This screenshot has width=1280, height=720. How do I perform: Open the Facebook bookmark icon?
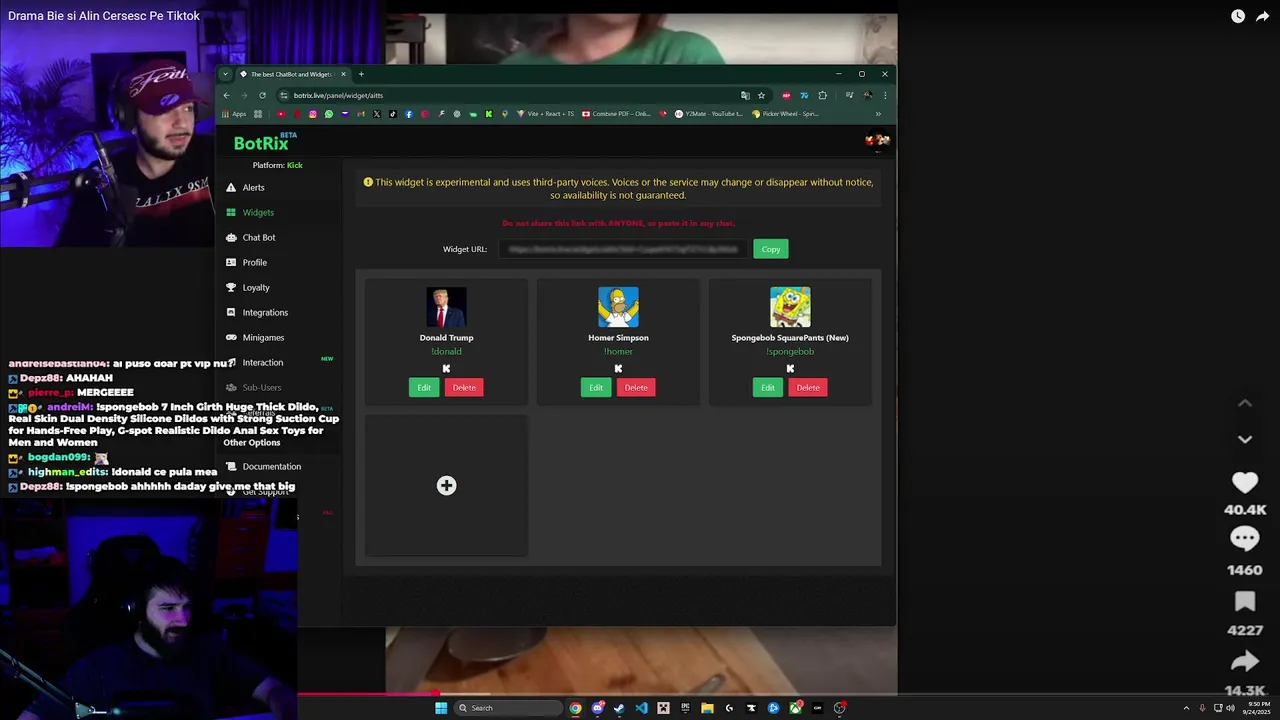point(409,114)
